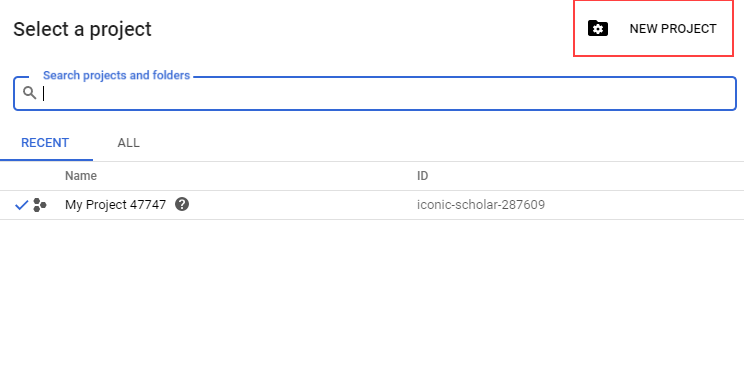
Task: Click the ID column header
Action: click(422, 176)
